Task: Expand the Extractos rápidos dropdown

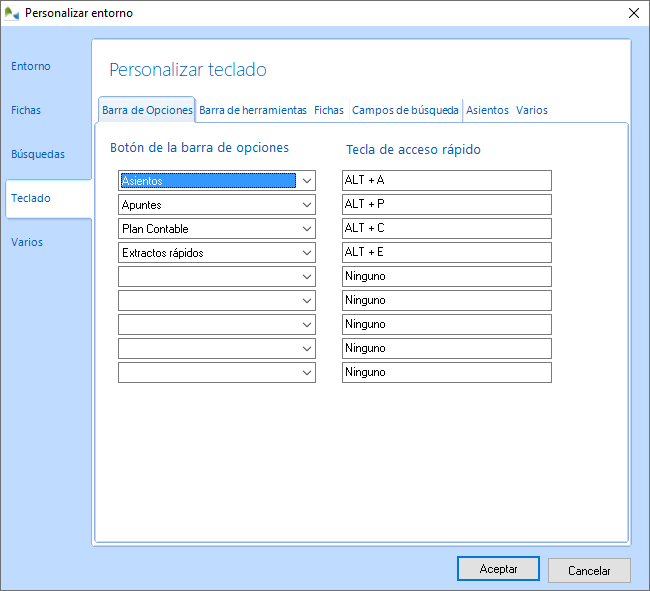Action: [x=306, y=253]
